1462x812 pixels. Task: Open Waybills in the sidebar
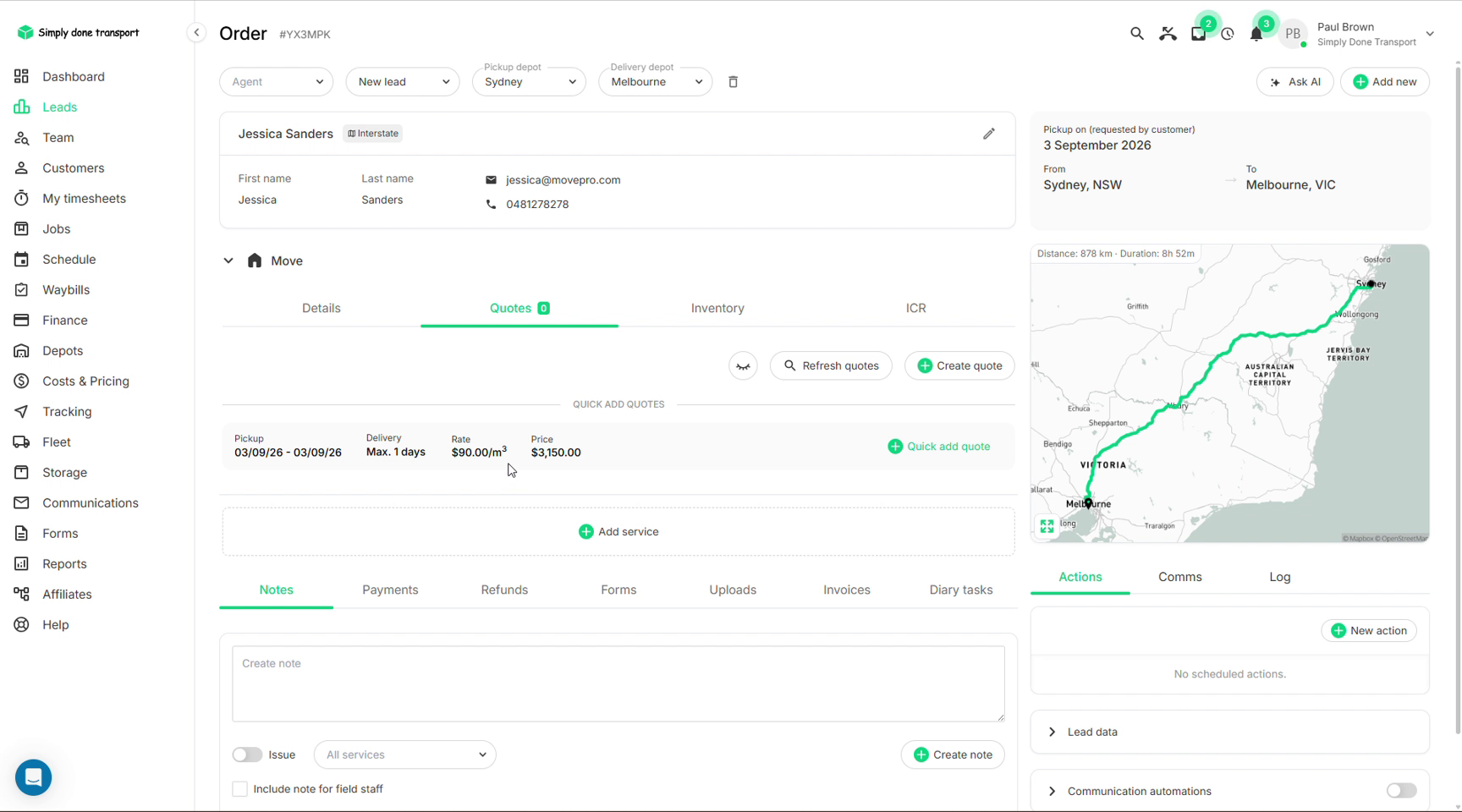[x=66, y=290]
